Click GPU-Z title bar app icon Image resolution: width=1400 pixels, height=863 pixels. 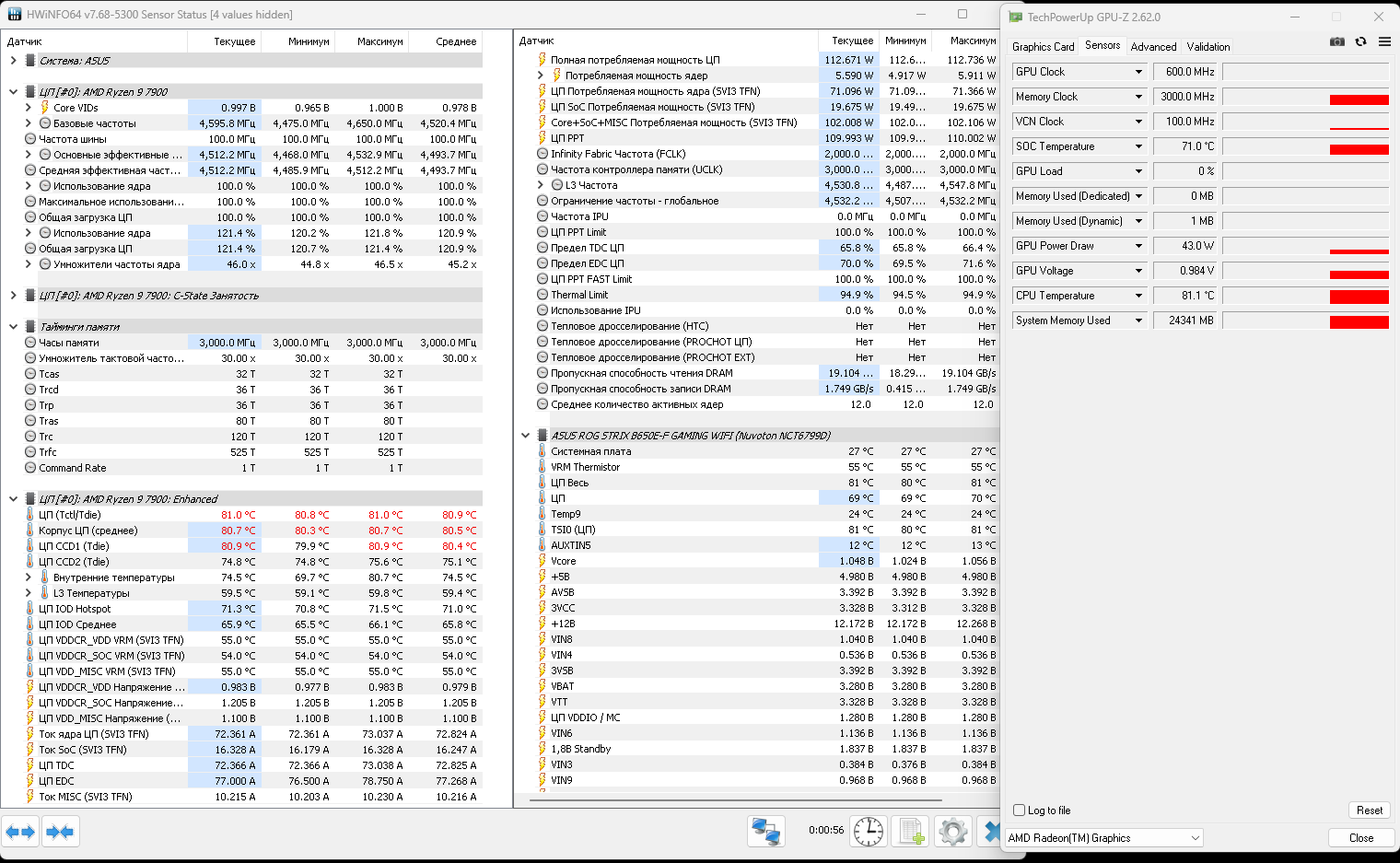(1016, 17)
